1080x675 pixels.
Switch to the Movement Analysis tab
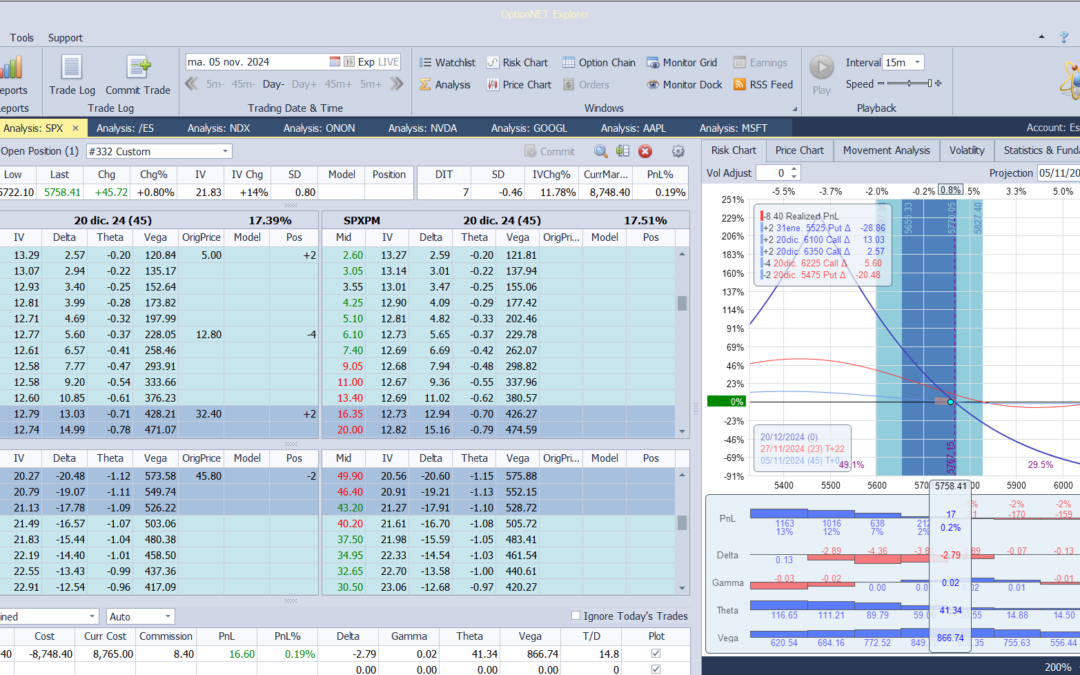coord(885,150)
